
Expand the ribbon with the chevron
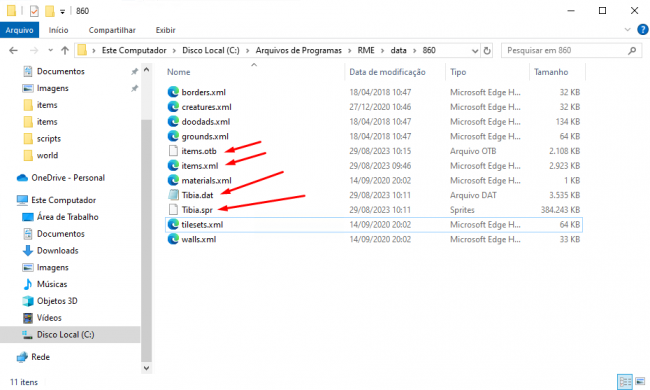[x=627, y=30]
